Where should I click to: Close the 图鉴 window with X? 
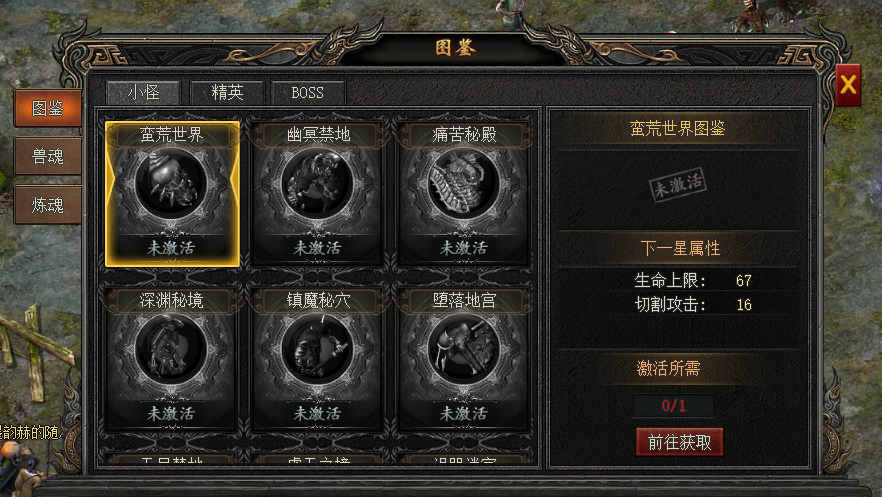(x=848, y=85)
